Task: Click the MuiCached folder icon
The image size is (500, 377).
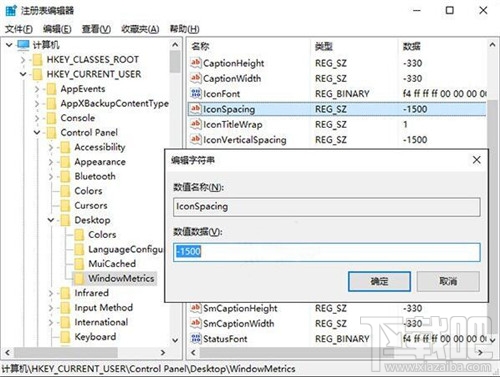Action: pyautogui.click(x=79, y=264)
